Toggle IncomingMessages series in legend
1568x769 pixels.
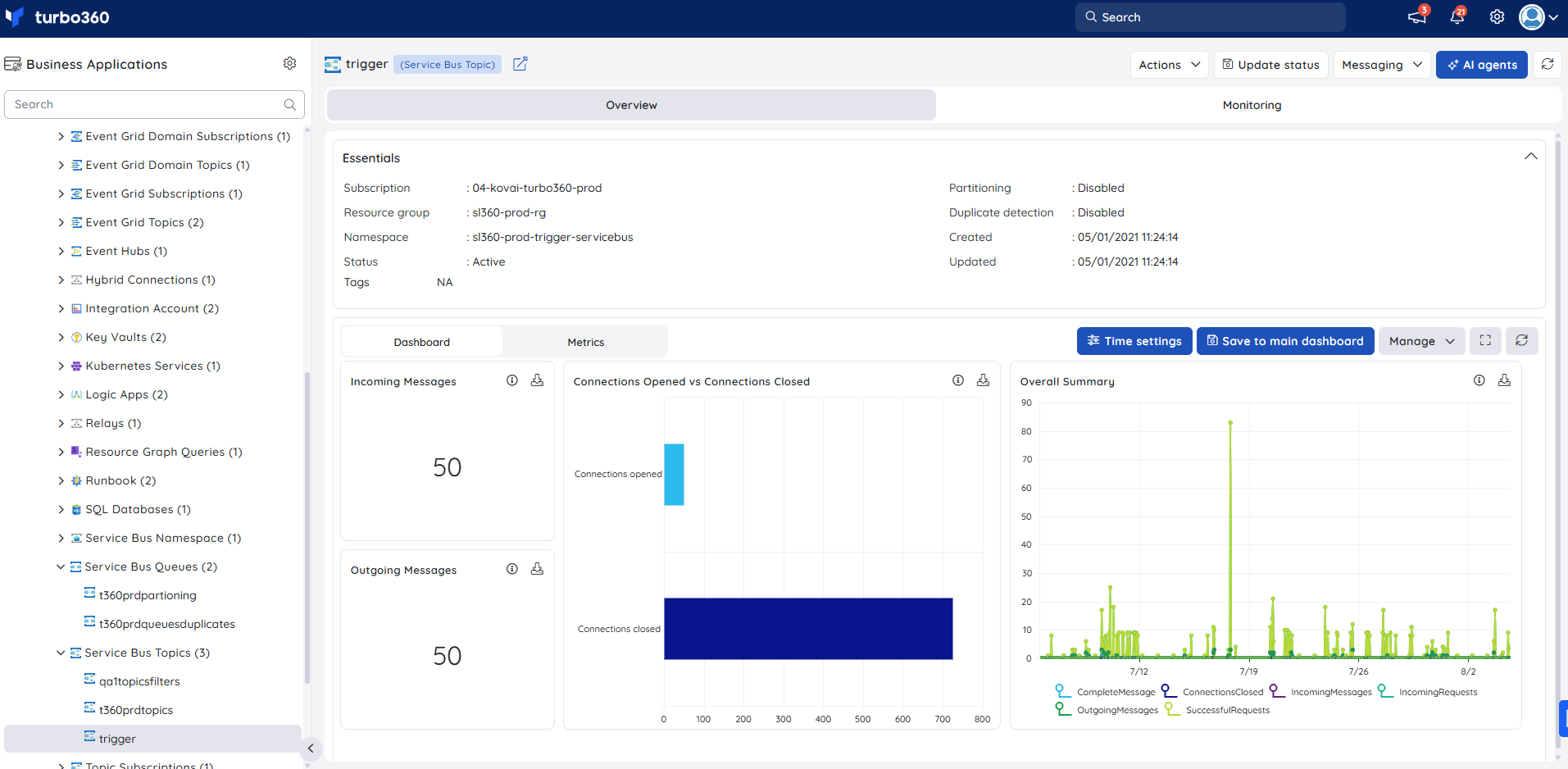(x=1320, y=692)
